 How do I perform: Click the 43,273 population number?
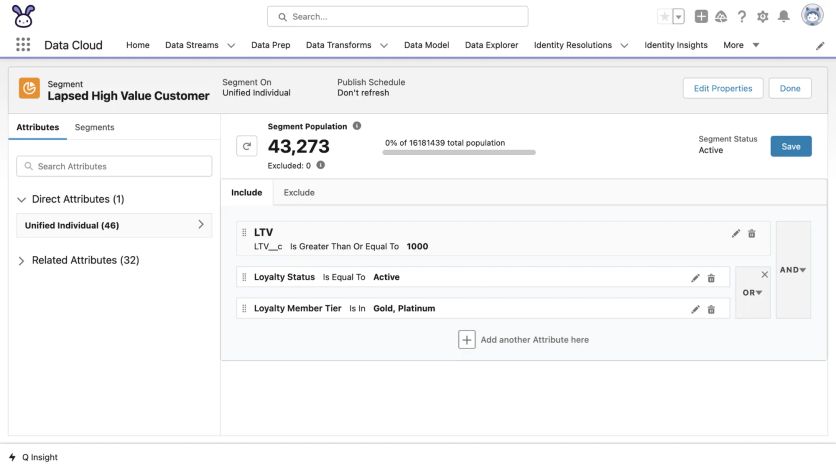click(x=299, y=147)
